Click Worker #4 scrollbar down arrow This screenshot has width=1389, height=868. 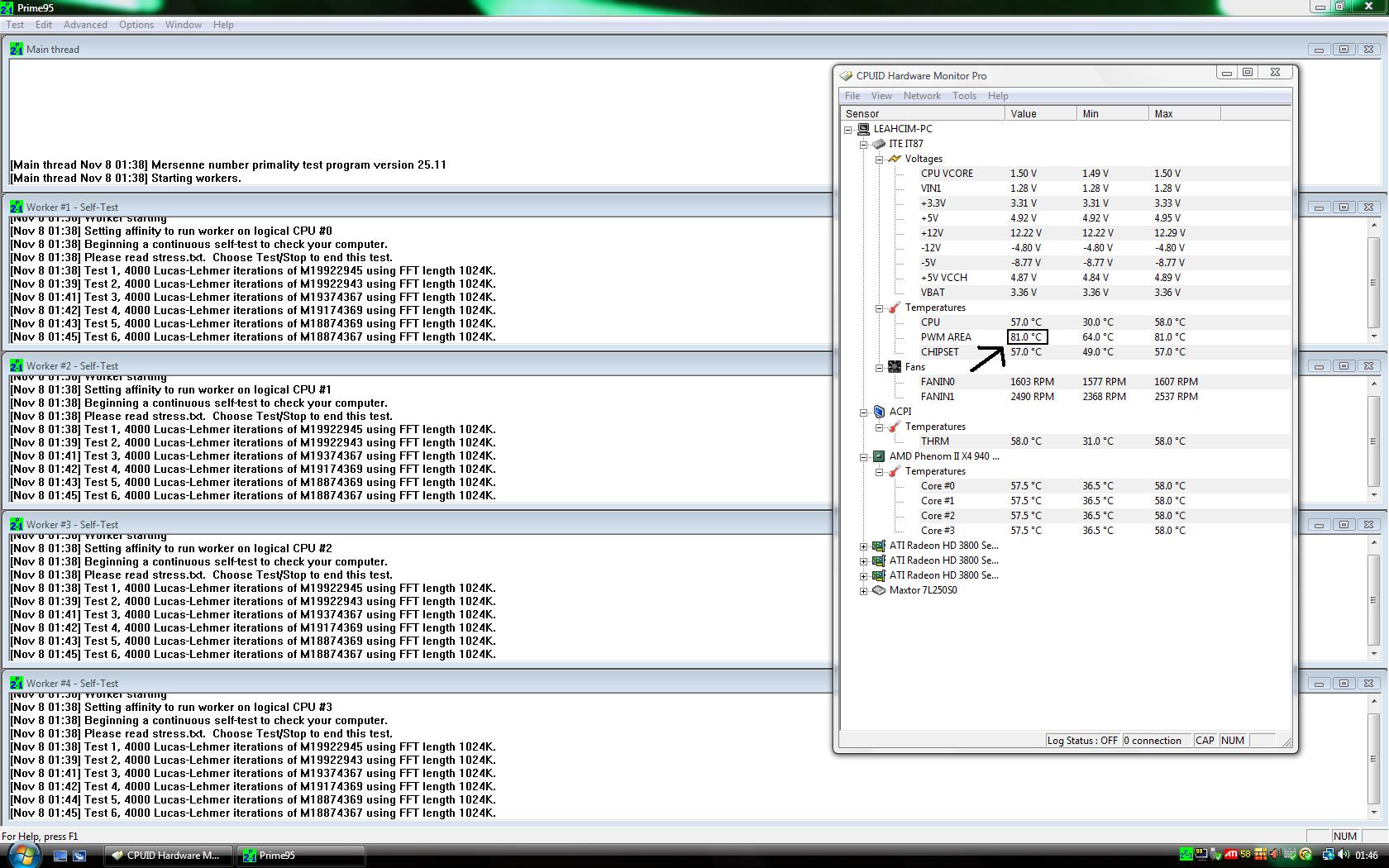coord(1373,813)
